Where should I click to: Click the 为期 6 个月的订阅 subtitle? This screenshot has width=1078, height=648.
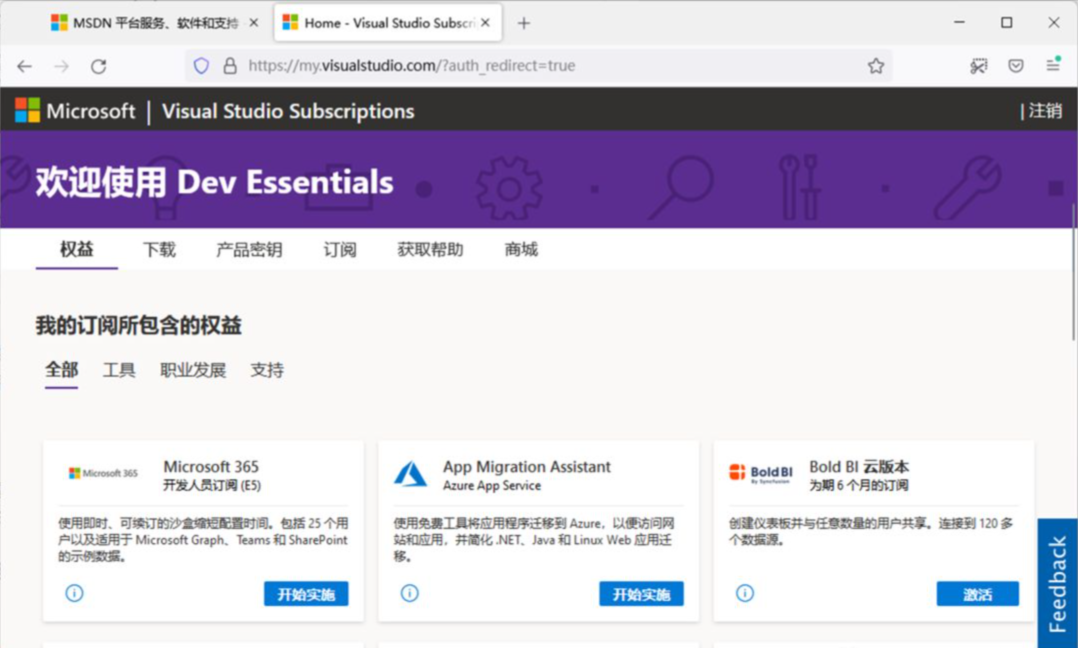(x=859, y=486)
